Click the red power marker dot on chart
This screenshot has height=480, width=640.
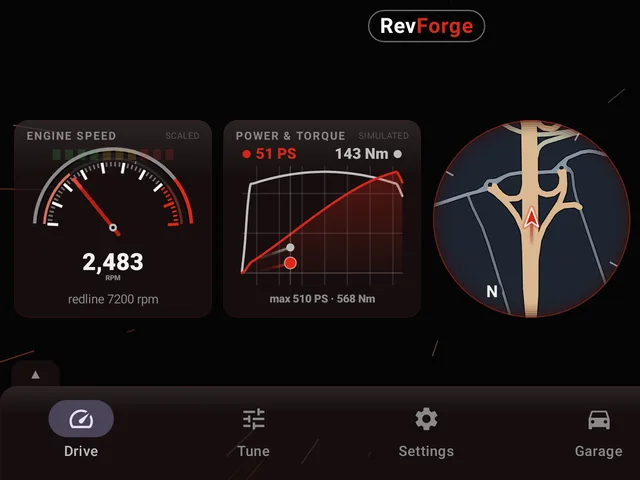[x=290, y=263]
